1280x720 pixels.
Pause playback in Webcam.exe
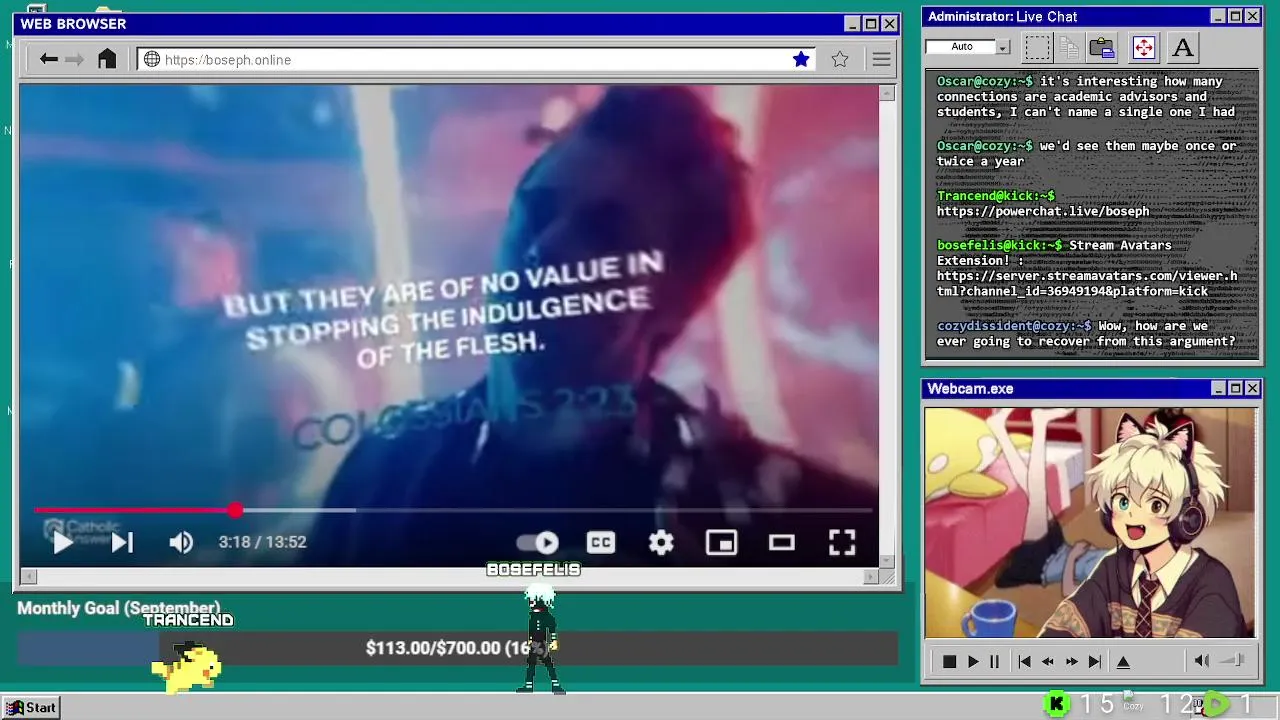tap(994, 662)
